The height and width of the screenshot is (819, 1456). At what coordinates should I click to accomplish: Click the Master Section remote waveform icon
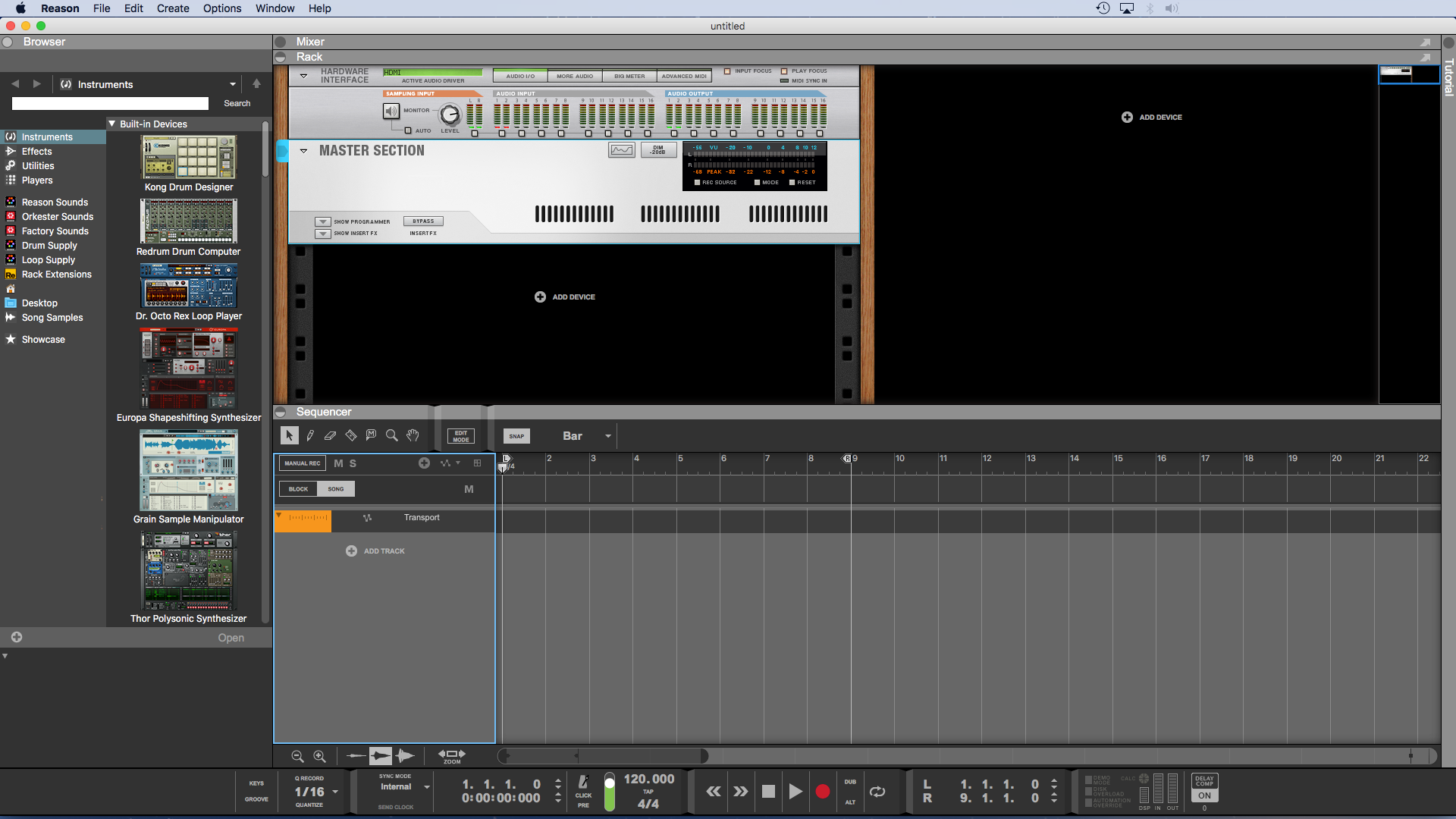click(x=622, y=150)
